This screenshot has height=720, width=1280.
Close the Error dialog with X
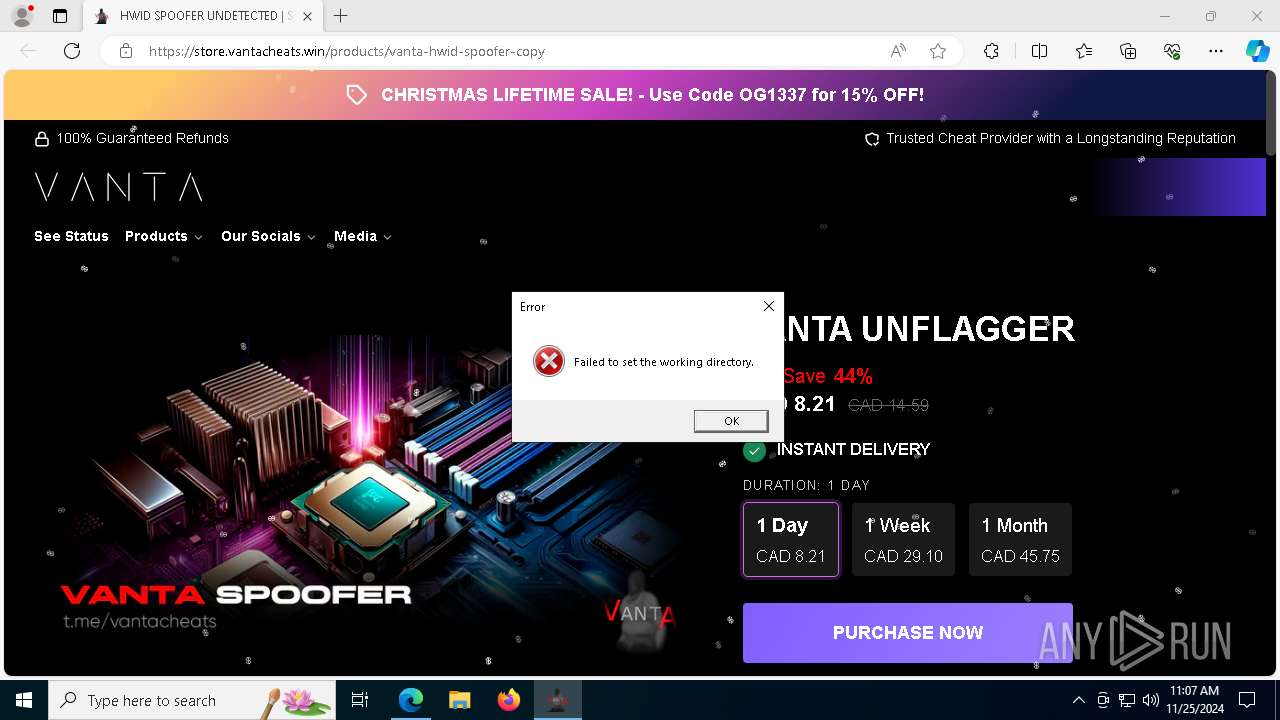(x=768, y=306)
